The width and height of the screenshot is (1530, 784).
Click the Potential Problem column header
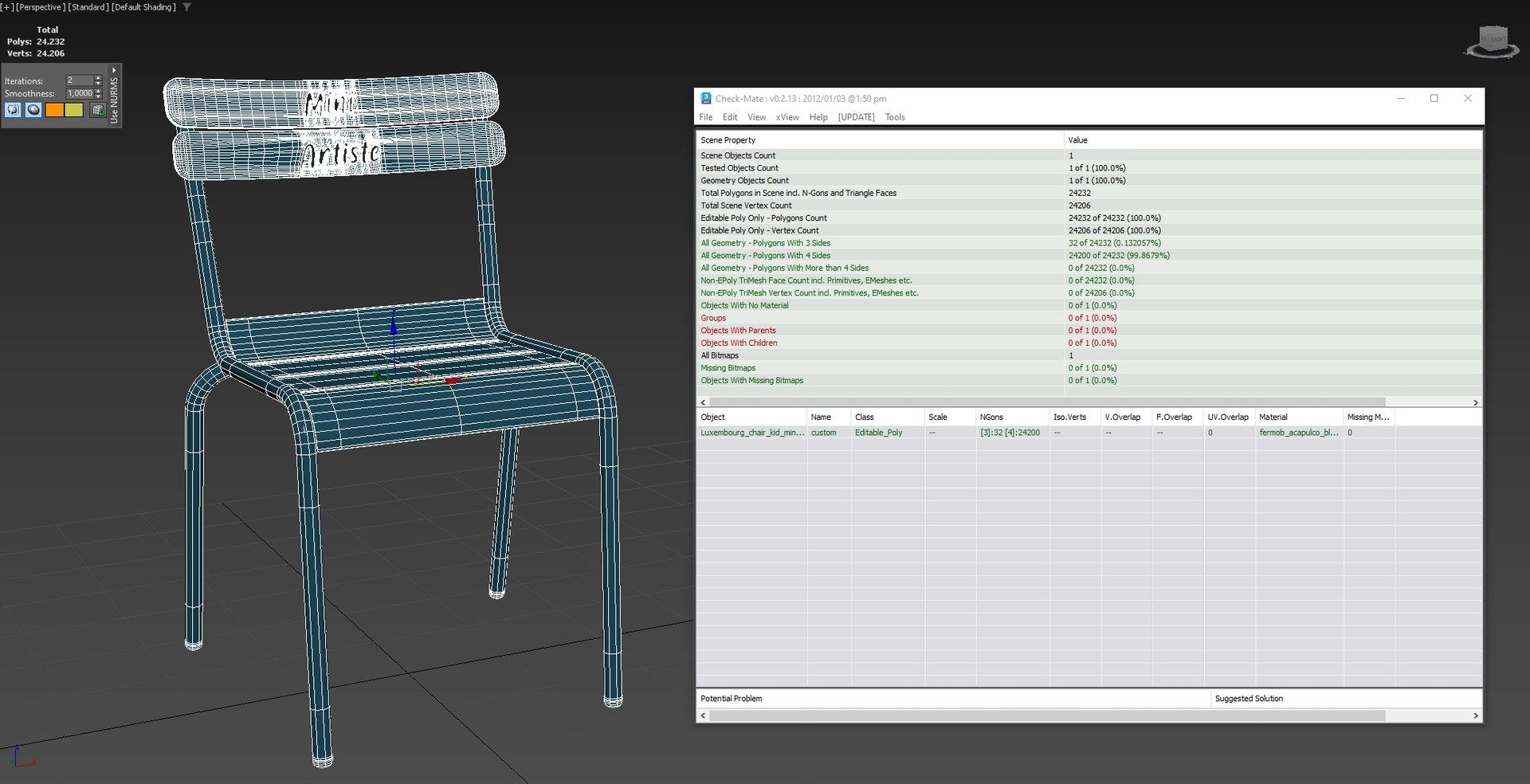click(x=953, y=699)
